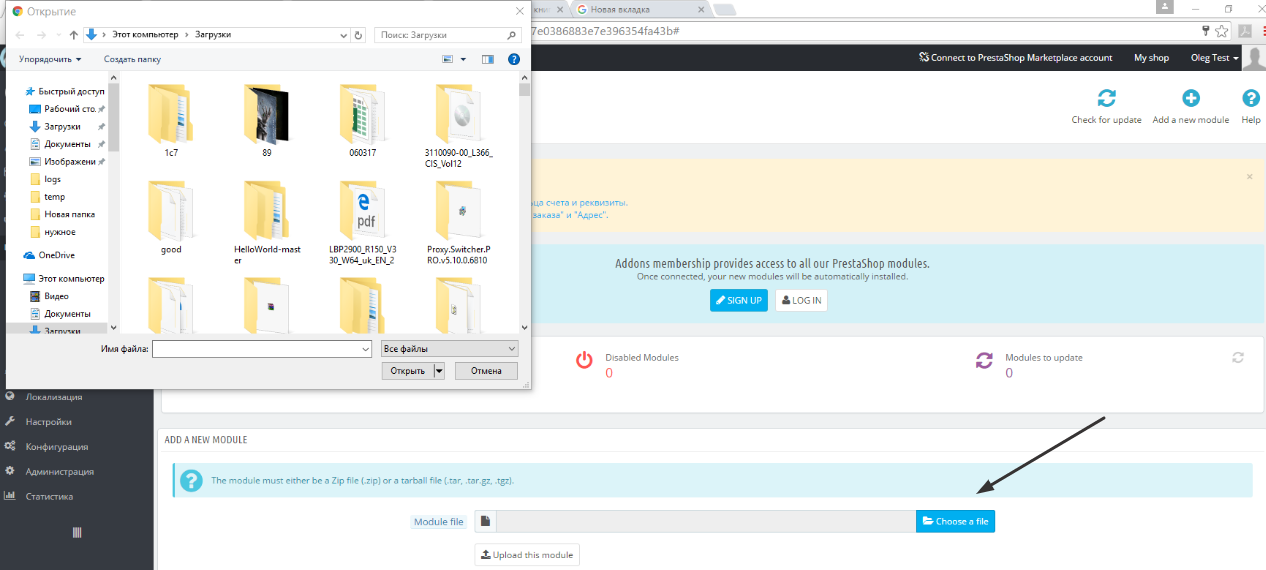The width and height of the screenshot is (1266, 570).
Task: Dismiss the yellow notice with X
Action: 1249,176
